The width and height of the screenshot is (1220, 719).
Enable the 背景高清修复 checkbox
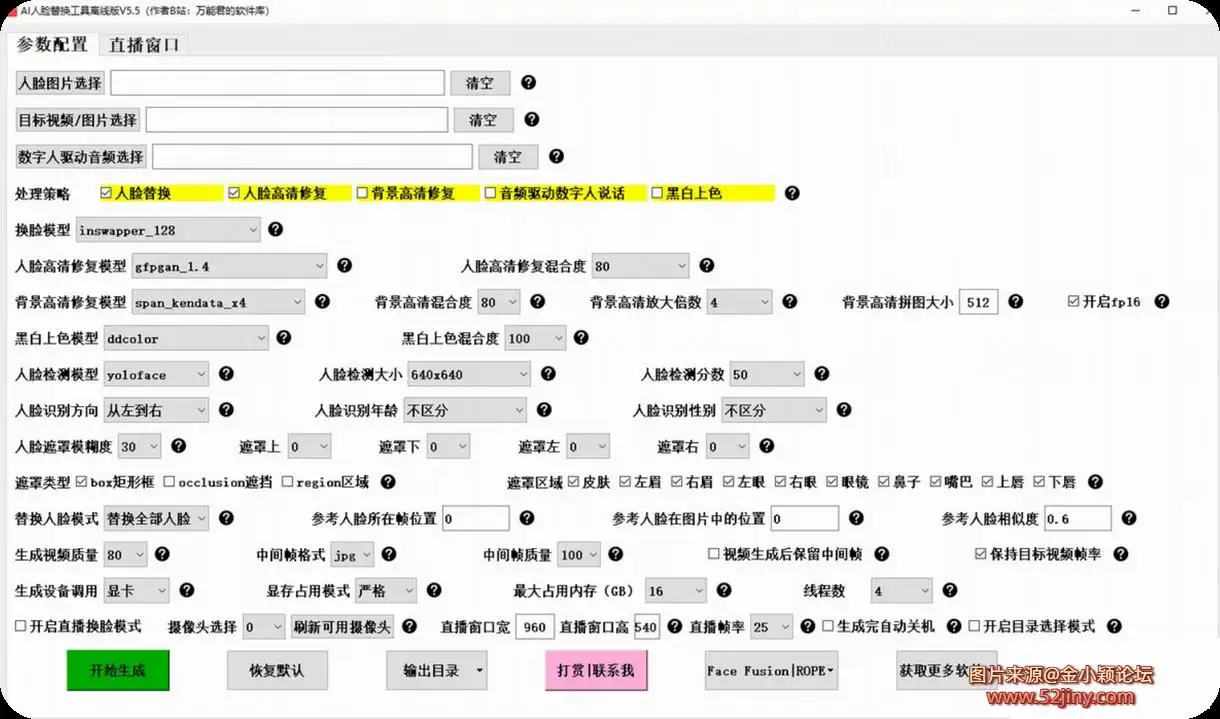click(x=363, y=193)
